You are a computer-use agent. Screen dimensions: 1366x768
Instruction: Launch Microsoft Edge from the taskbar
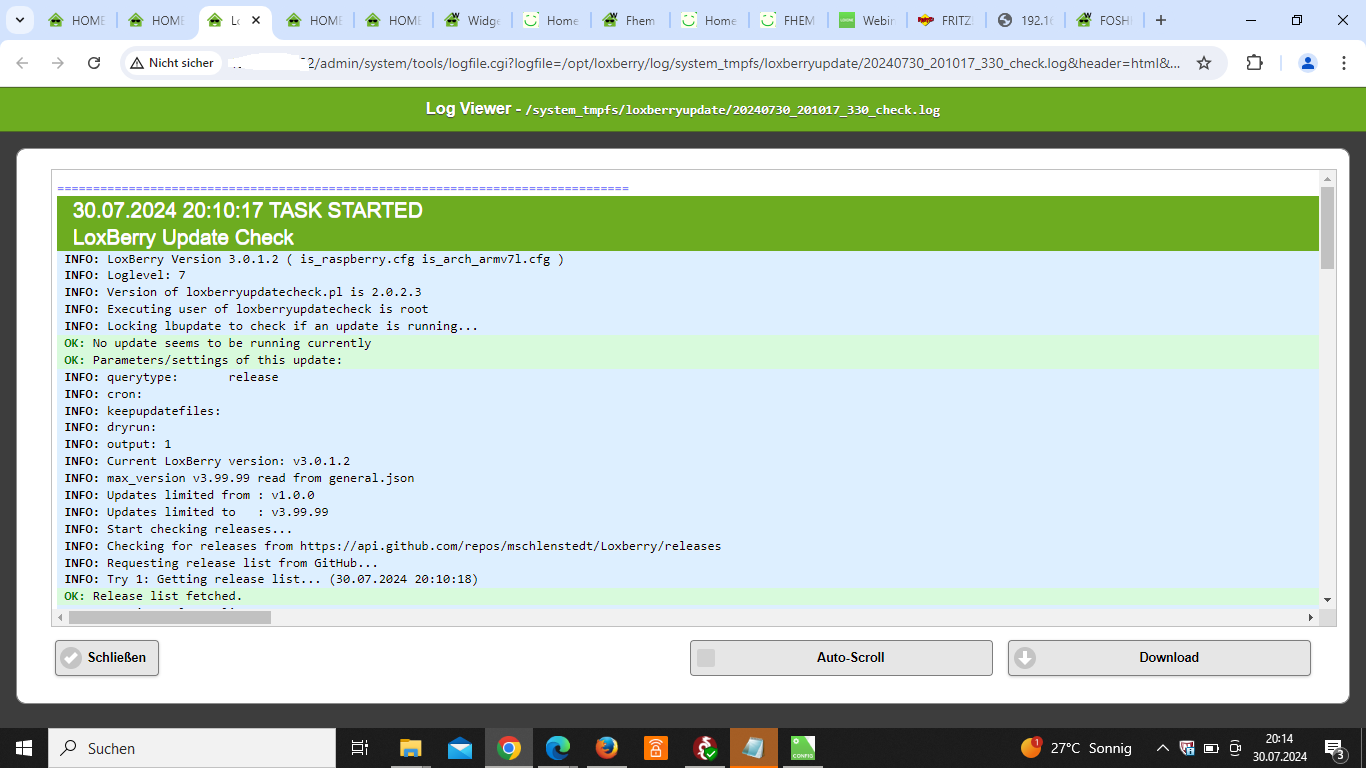558,748
